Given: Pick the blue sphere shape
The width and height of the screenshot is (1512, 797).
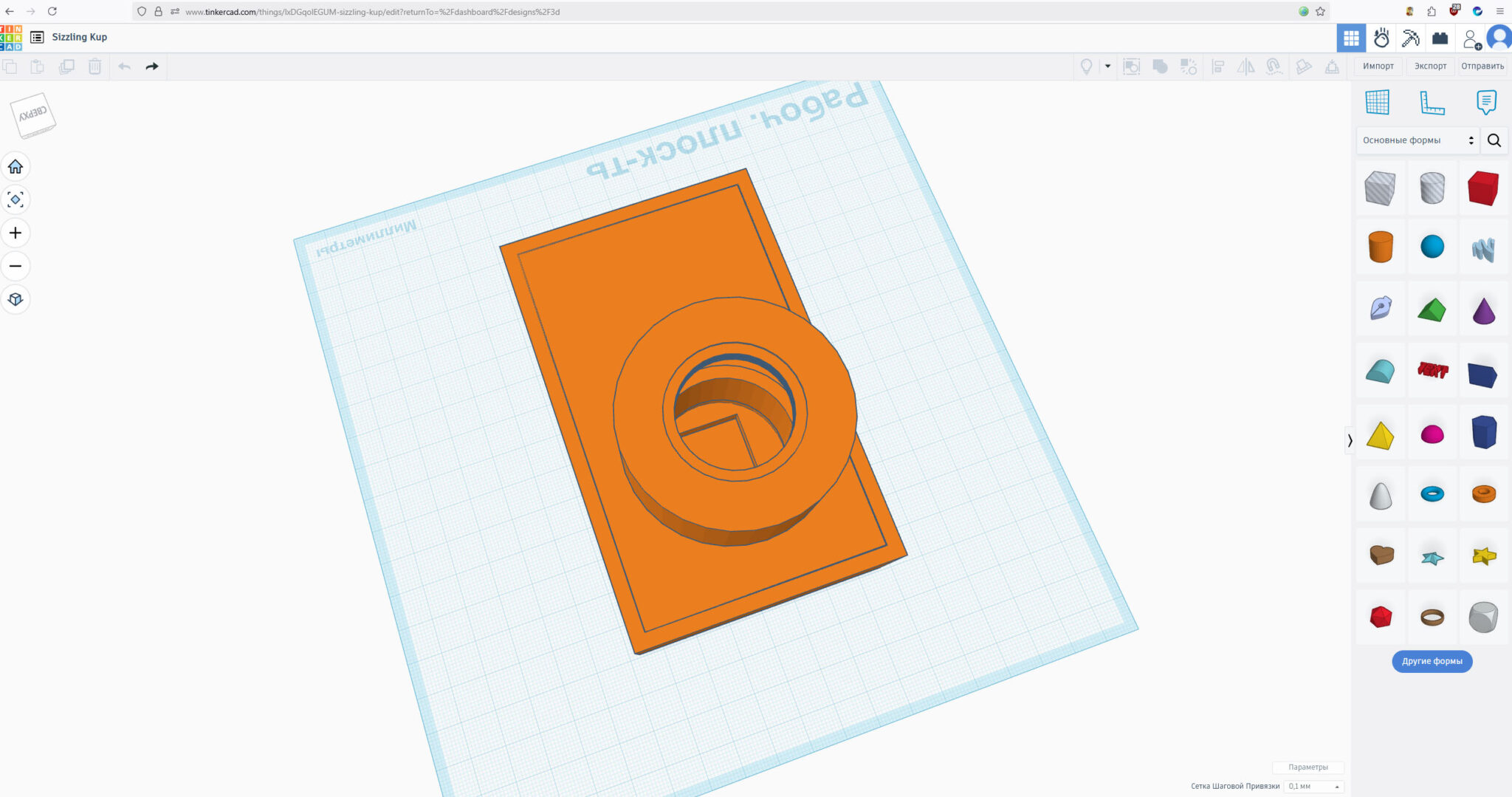Looking at the screenshot, I should coord(1432,247).
